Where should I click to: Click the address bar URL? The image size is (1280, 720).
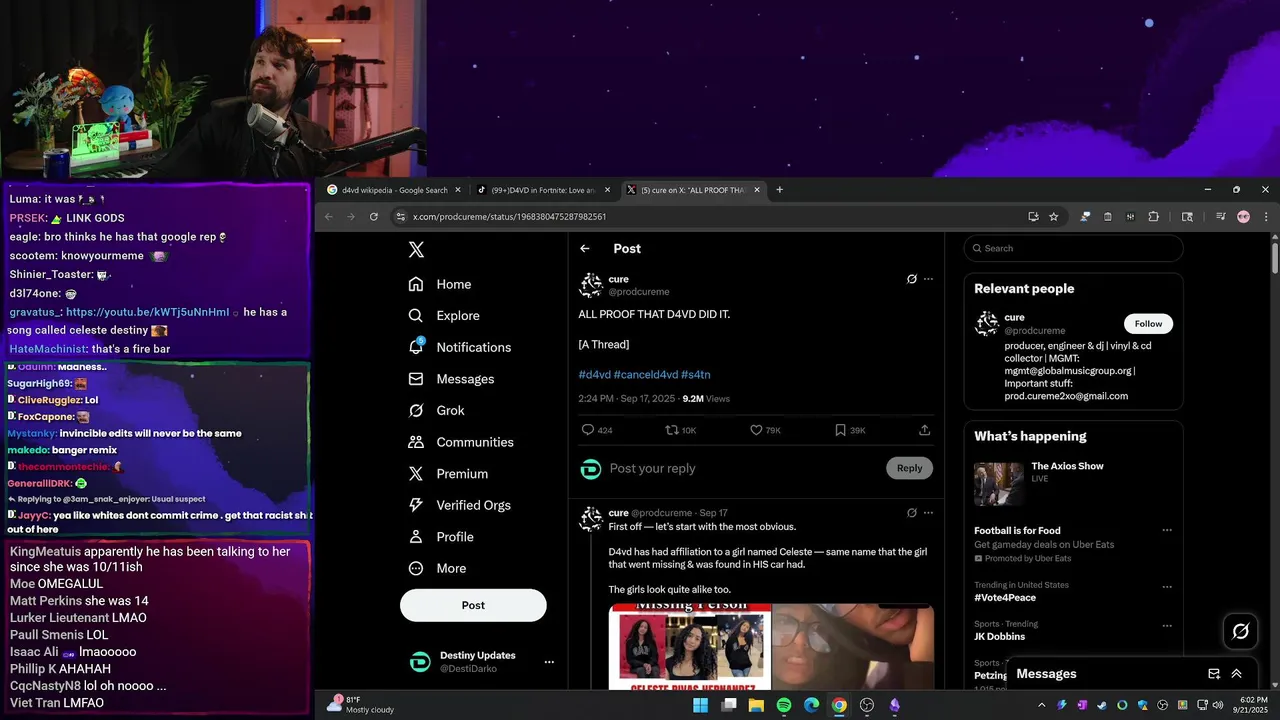click(x=509, y=217)
